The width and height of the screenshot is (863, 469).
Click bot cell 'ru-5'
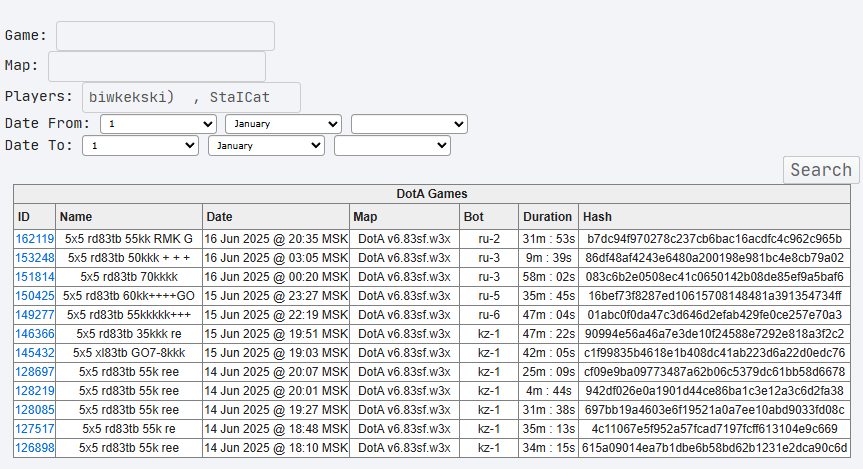pos(489,296)
